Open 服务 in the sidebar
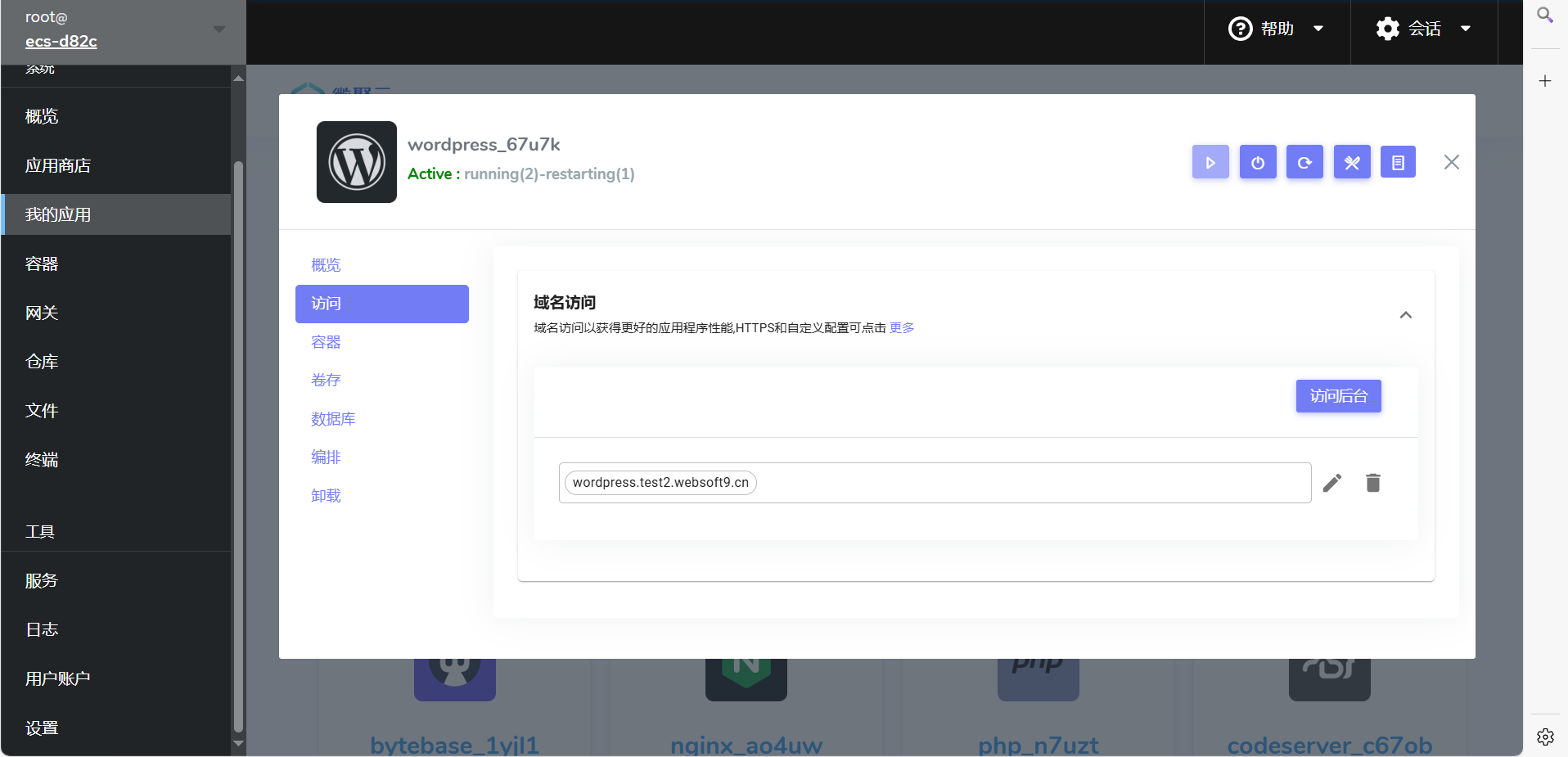 tap(116, 581)
